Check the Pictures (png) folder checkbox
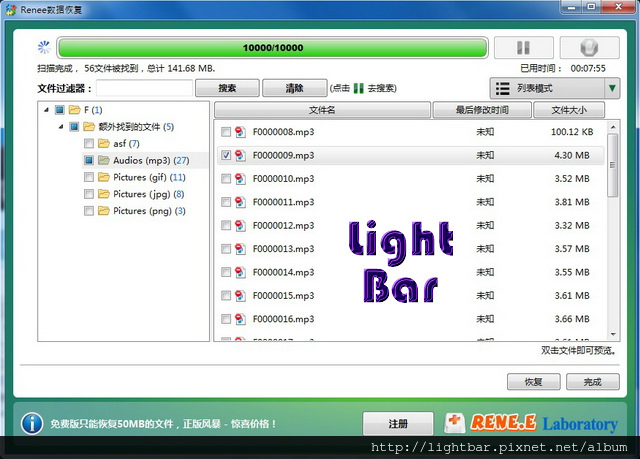 click(x=89, y=211)
